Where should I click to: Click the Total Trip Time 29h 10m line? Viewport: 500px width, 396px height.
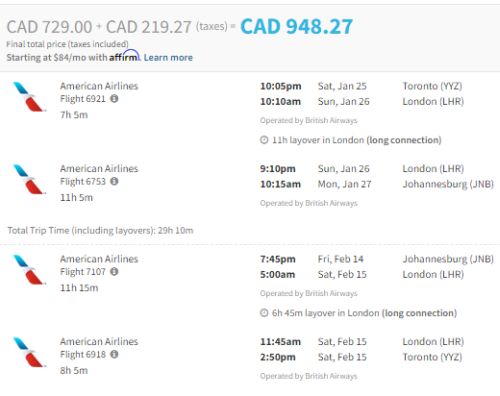coord(100,231)
